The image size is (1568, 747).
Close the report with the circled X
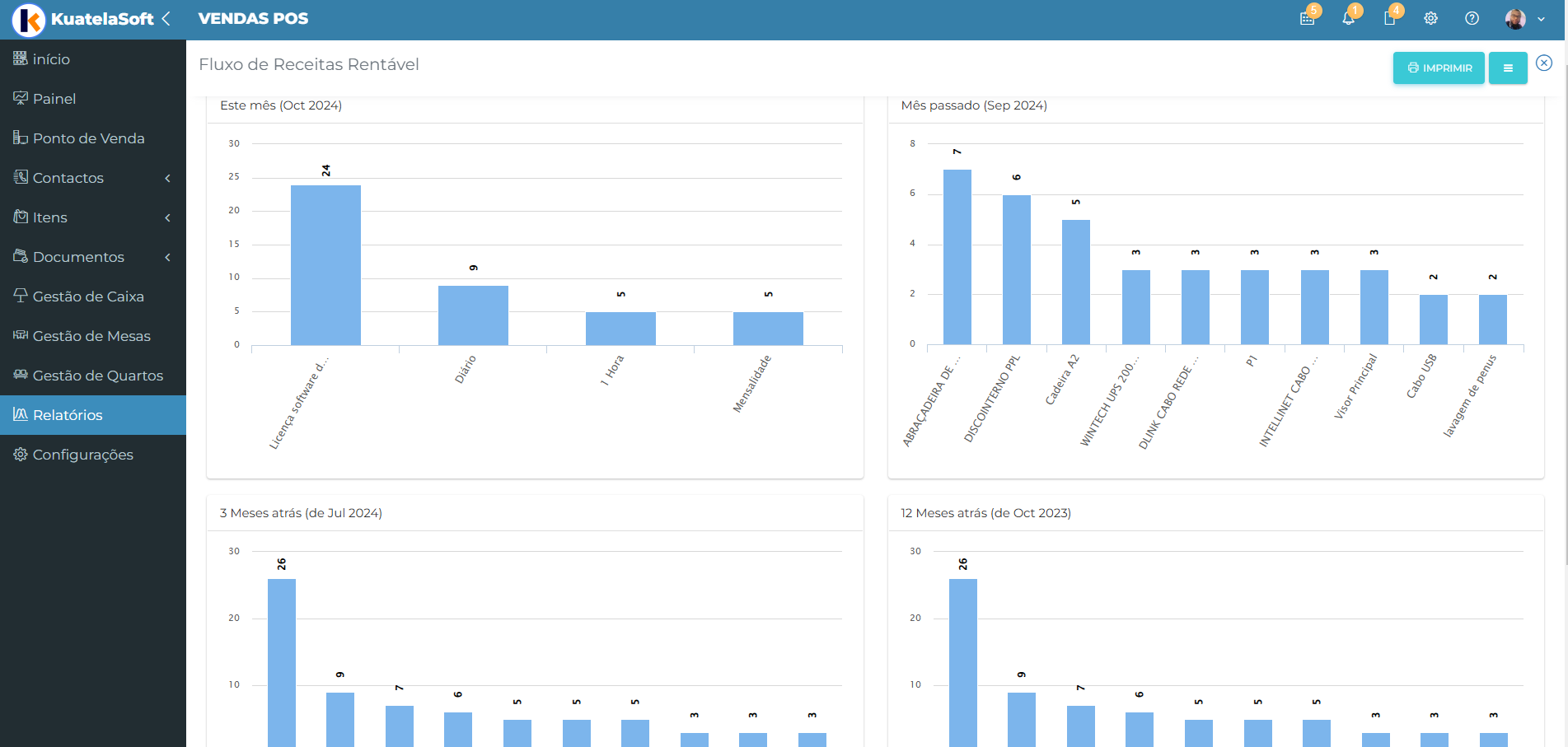pos(1544,63)
